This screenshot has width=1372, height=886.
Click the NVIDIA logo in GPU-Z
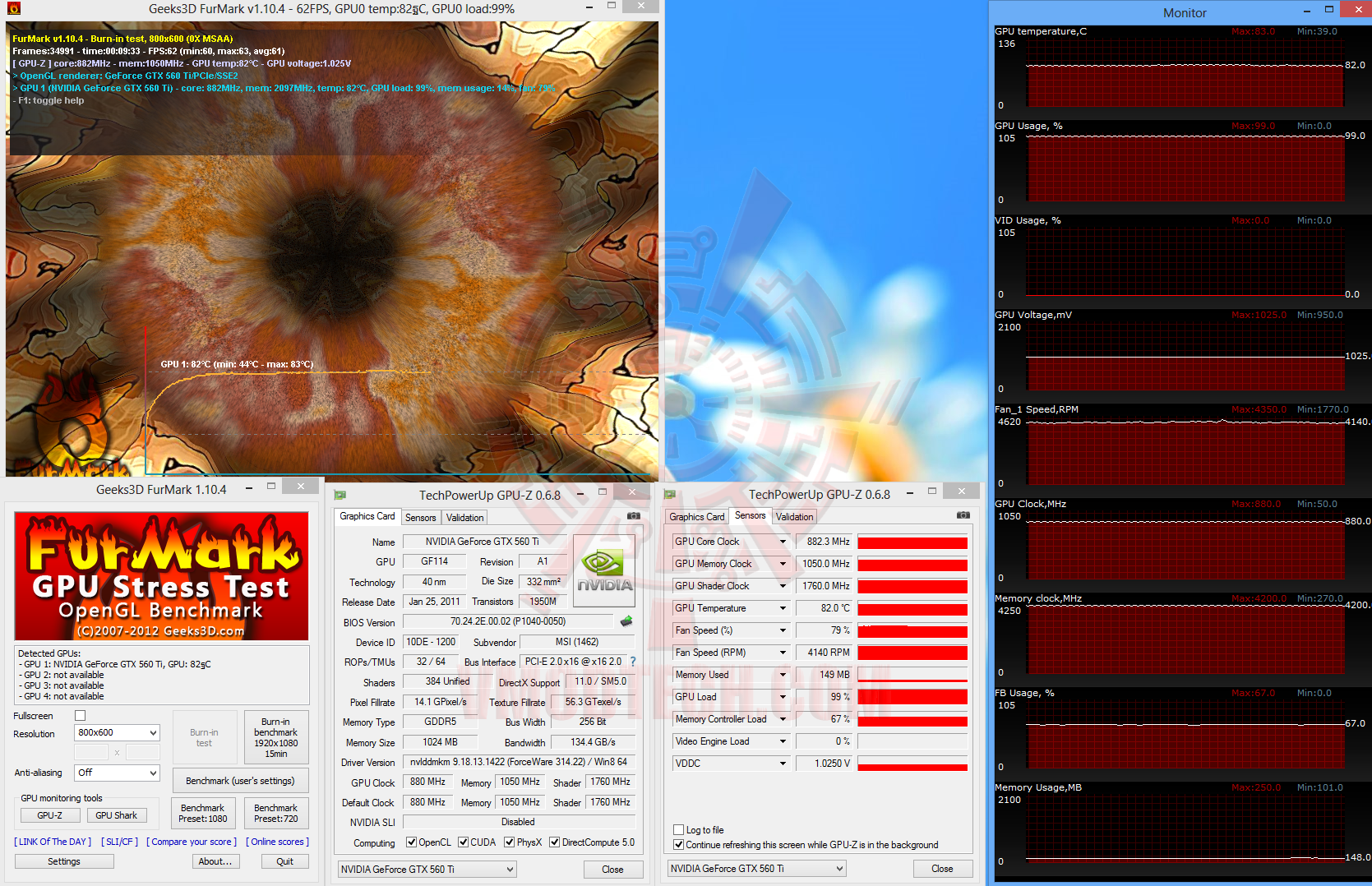coord(604,571)
